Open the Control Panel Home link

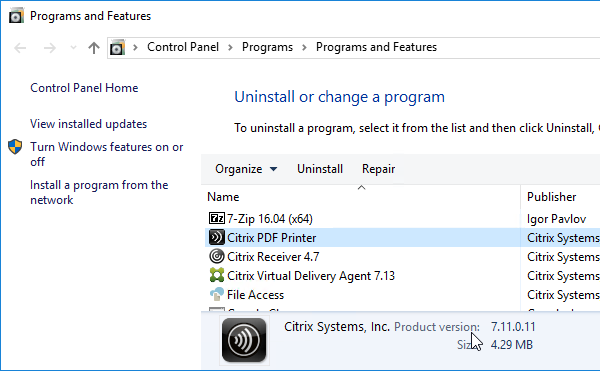pyautogui.click(x=84, y=88)
